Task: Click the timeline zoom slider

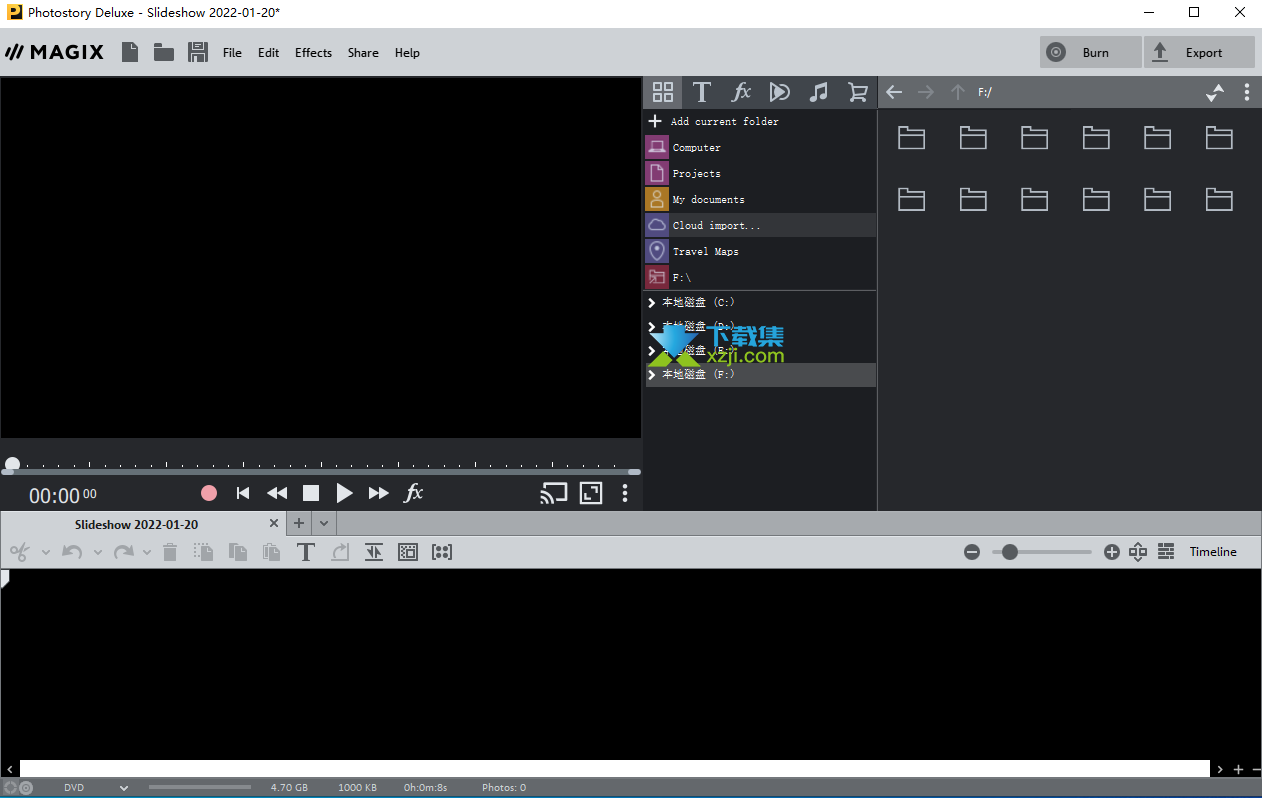Action: [1042, 552]
